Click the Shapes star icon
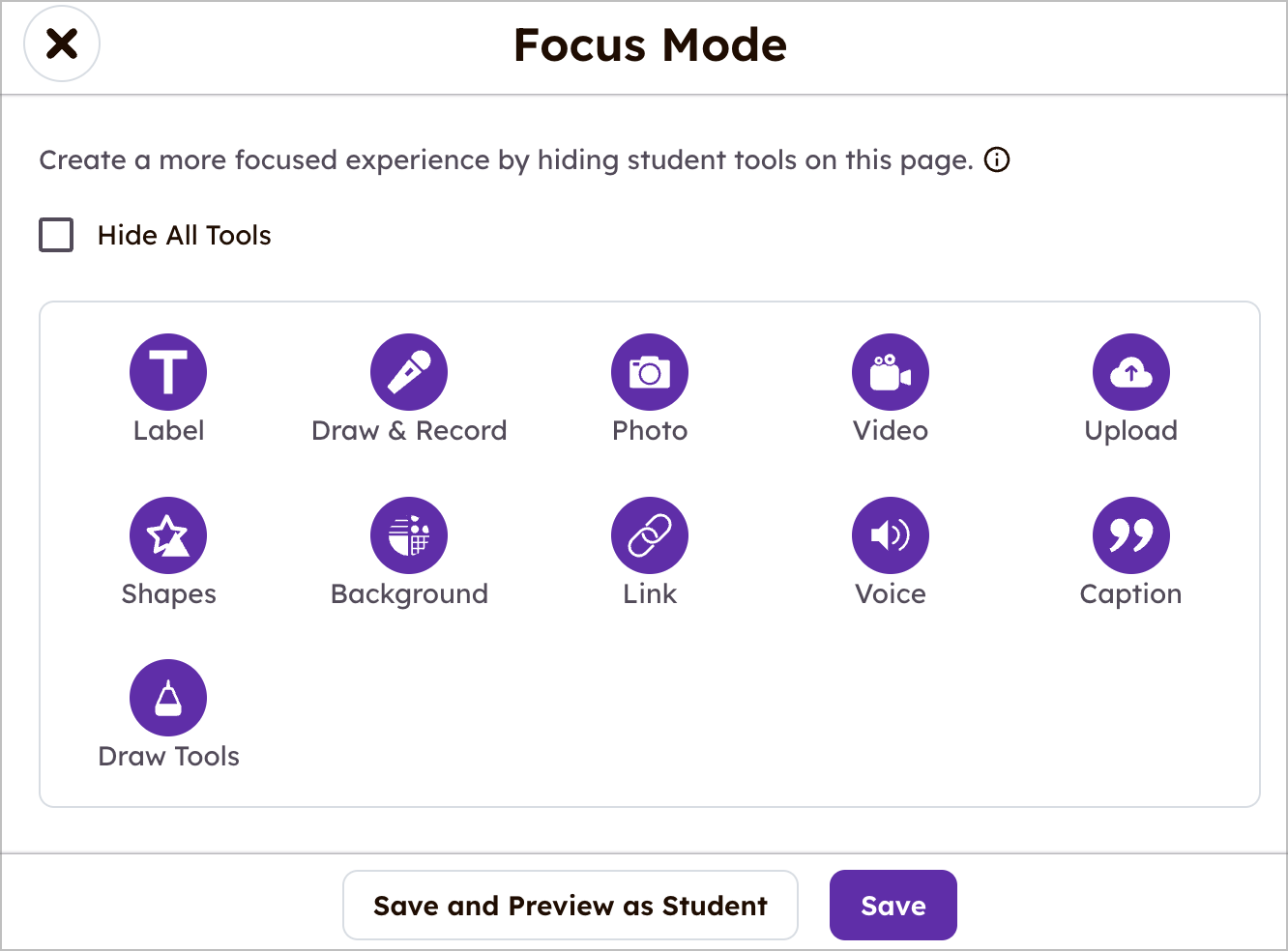1288x951 pixels. [168, 534]
